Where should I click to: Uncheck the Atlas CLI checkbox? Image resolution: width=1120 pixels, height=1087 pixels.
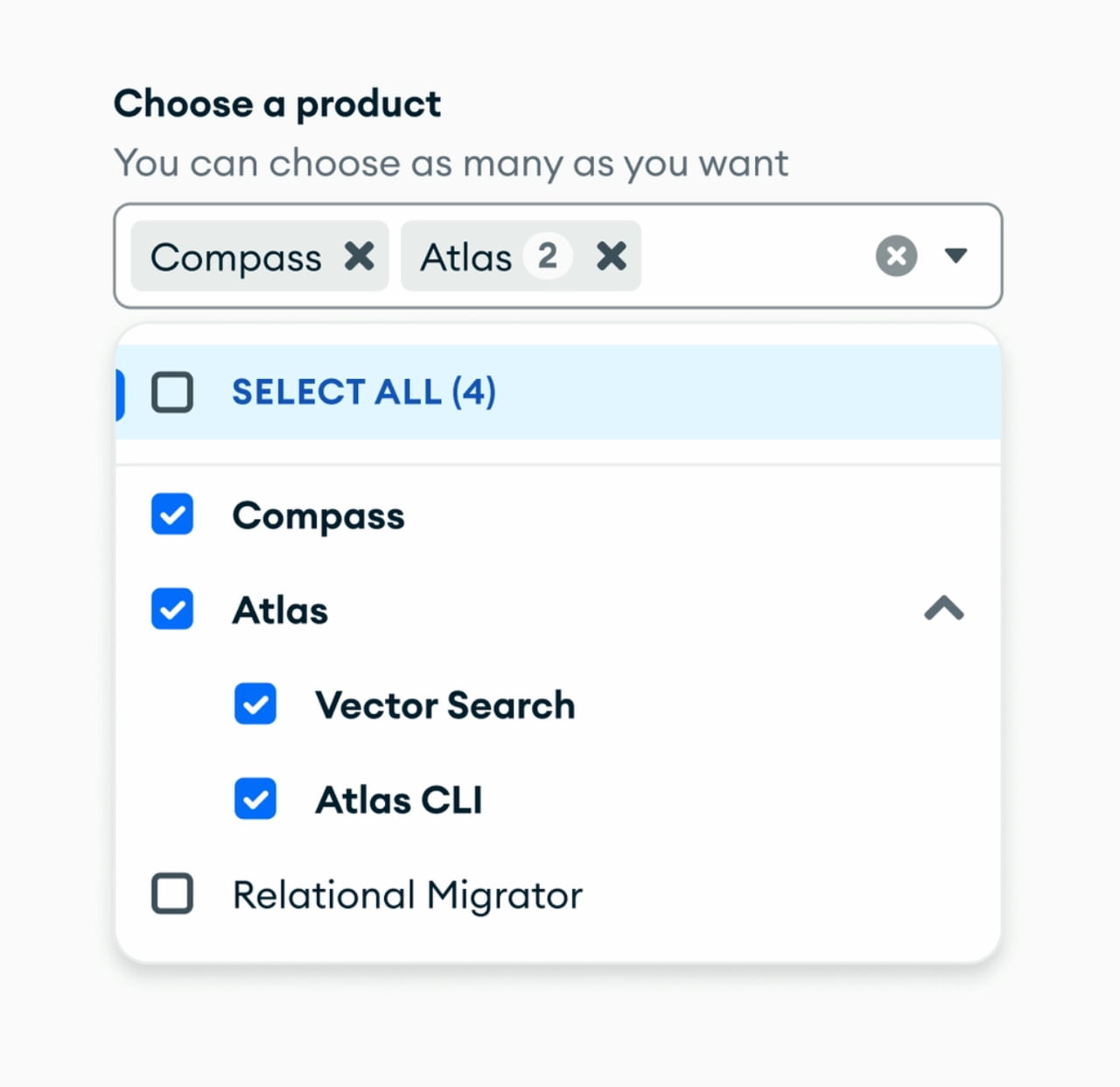tap(255, 799)
